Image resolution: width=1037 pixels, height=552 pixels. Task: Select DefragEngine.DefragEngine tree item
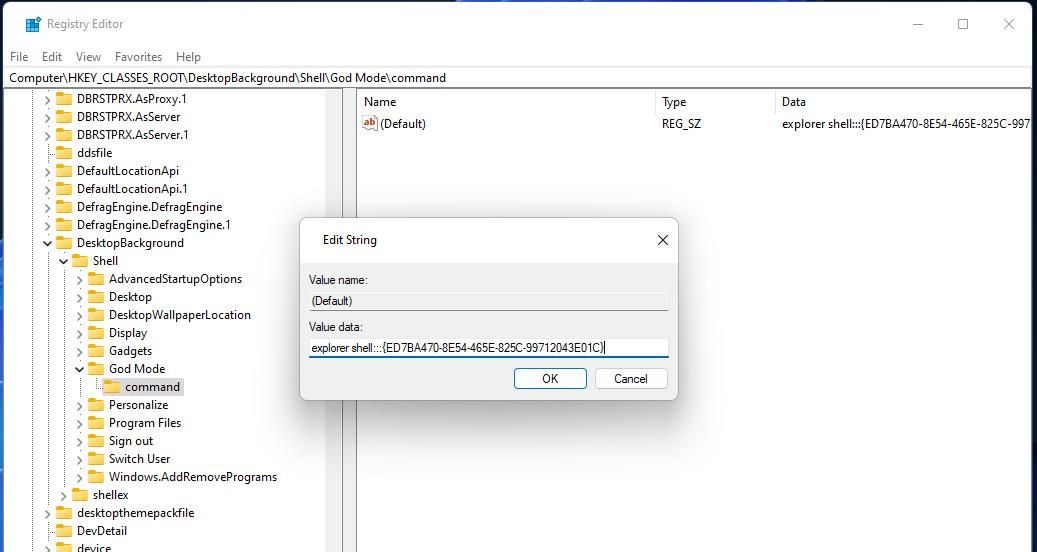[x=149, y=207]
